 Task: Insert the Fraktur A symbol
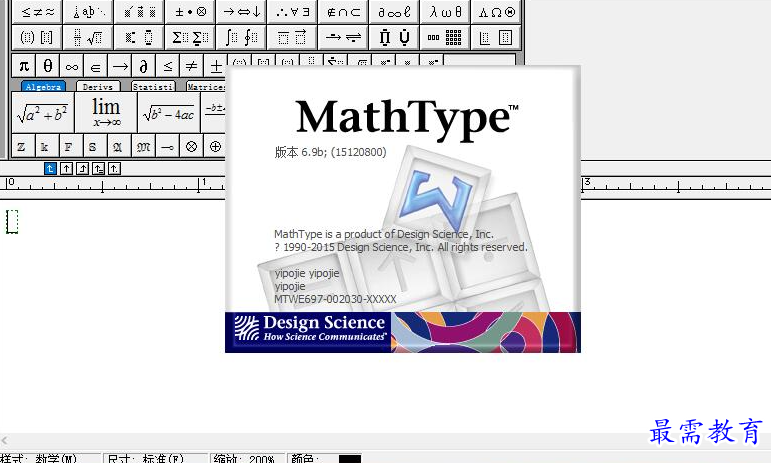117,146
